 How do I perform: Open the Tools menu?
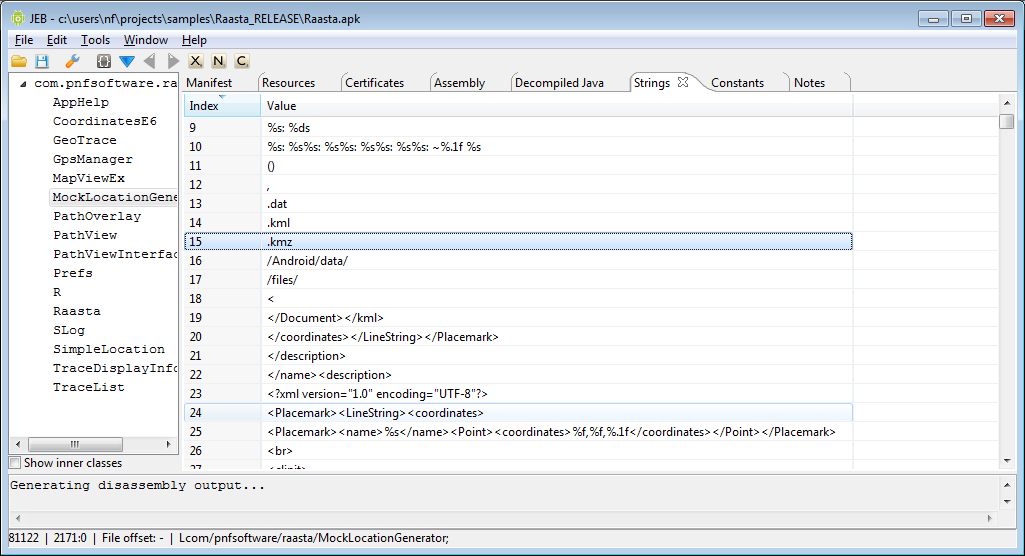click(x=95, y=40)
